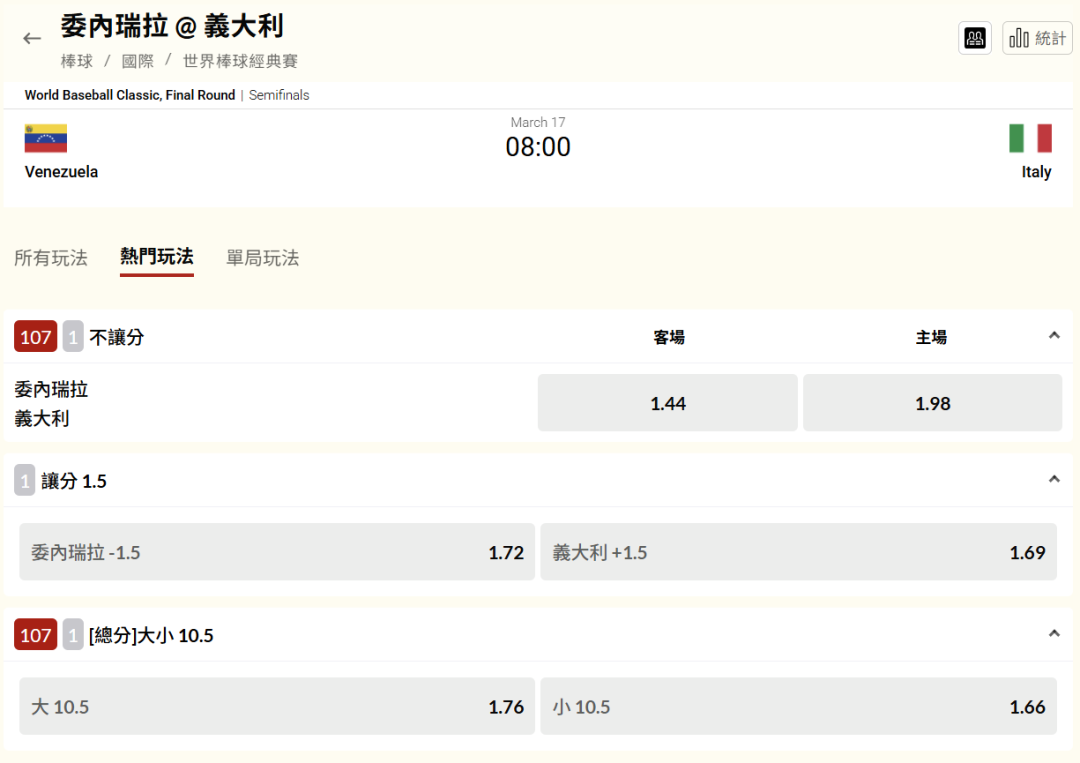Screen dimensions: 1080x763
Task: Select 客場 moneyline odds 1.44
Action: pyautogui.click(x=668, y=403)
